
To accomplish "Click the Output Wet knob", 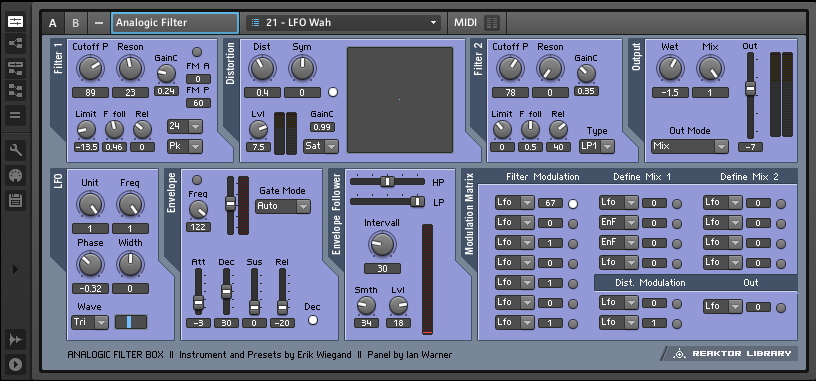I will (670, 68).
